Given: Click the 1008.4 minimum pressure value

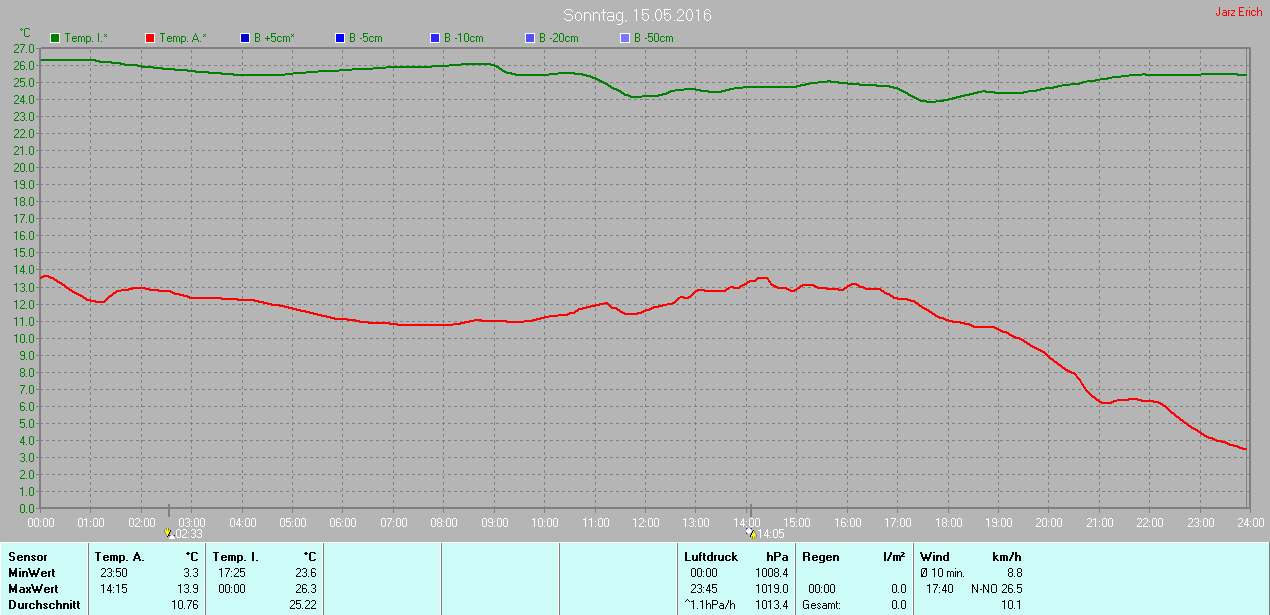Looking at the screenshot, I should [x=772, y=573].
